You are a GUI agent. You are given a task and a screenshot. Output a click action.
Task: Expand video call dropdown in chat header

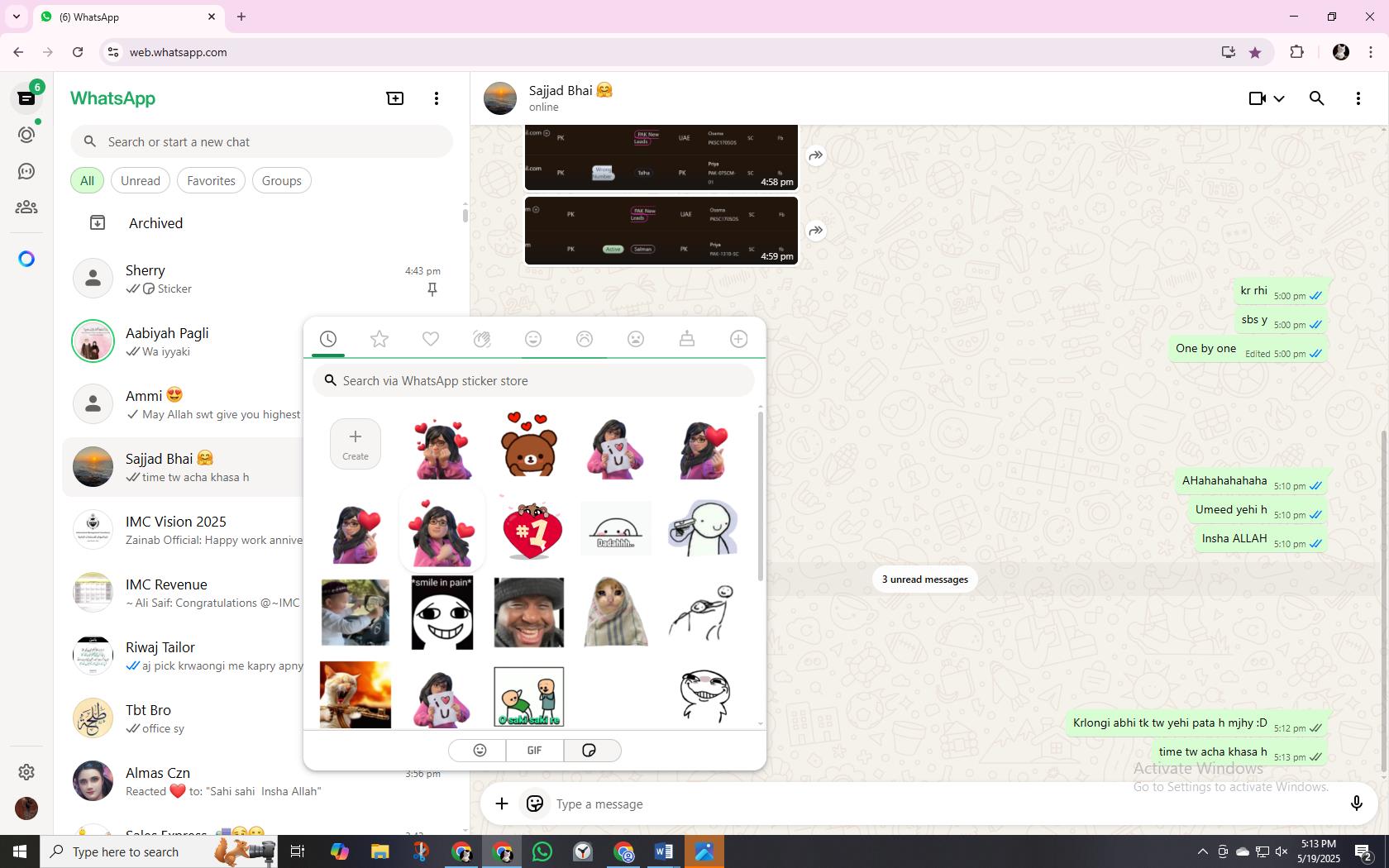(x=1278, y=98)
